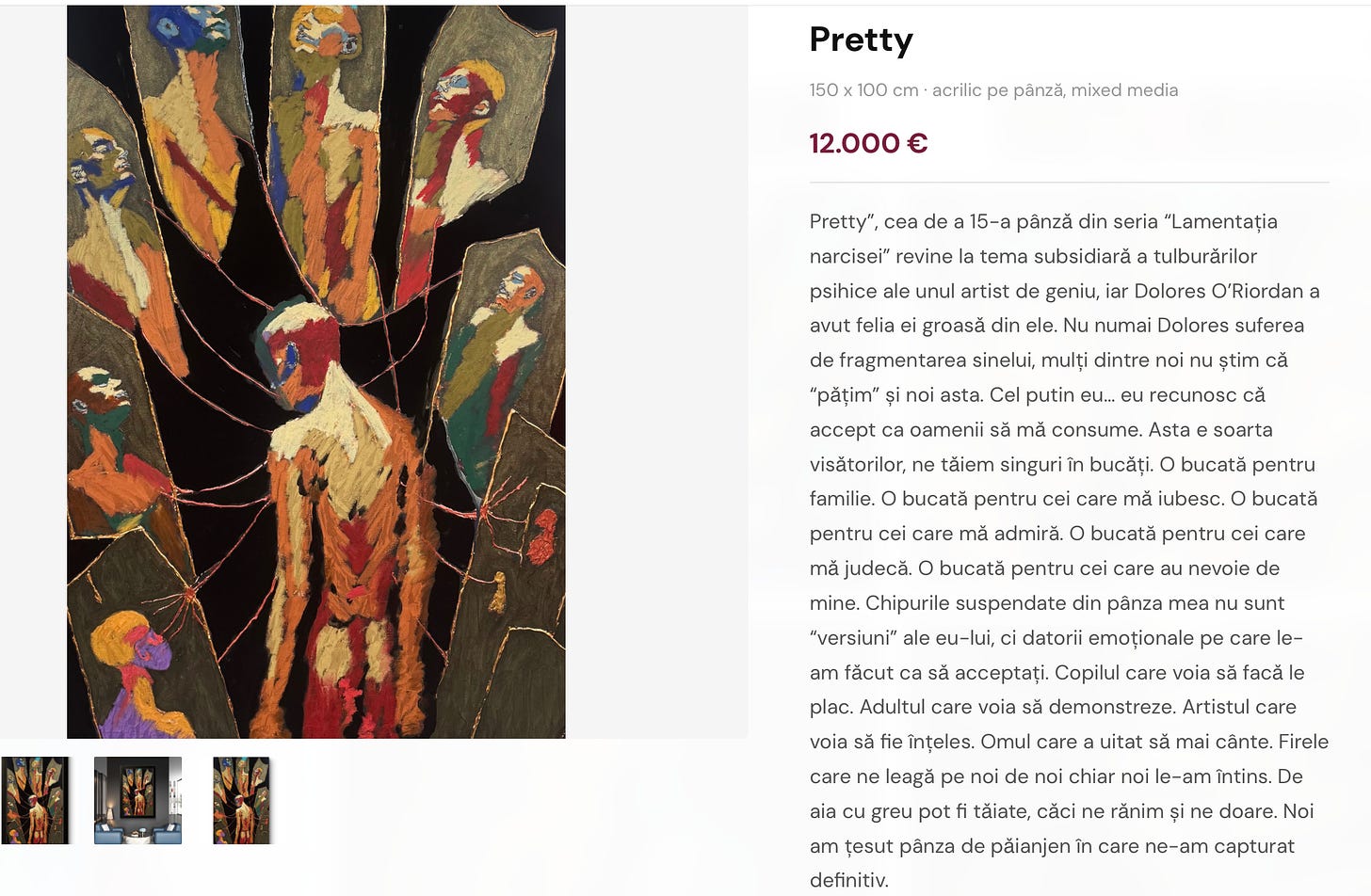Select the third angled-view painting thumbnail
The height and width of the screenshot is (896, 1371).
pyautogui.click(x=241, y=800)
